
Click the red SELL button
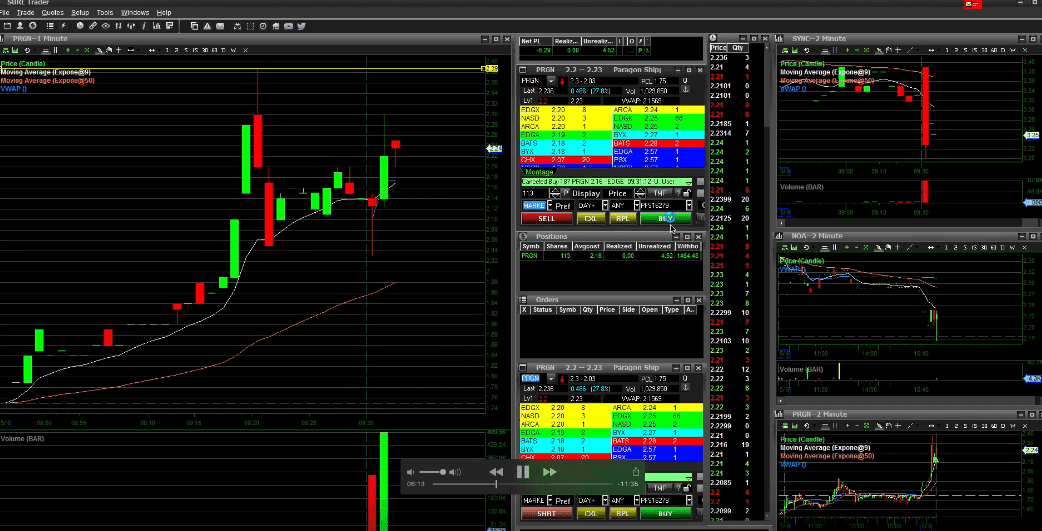(x=547, y=217)
